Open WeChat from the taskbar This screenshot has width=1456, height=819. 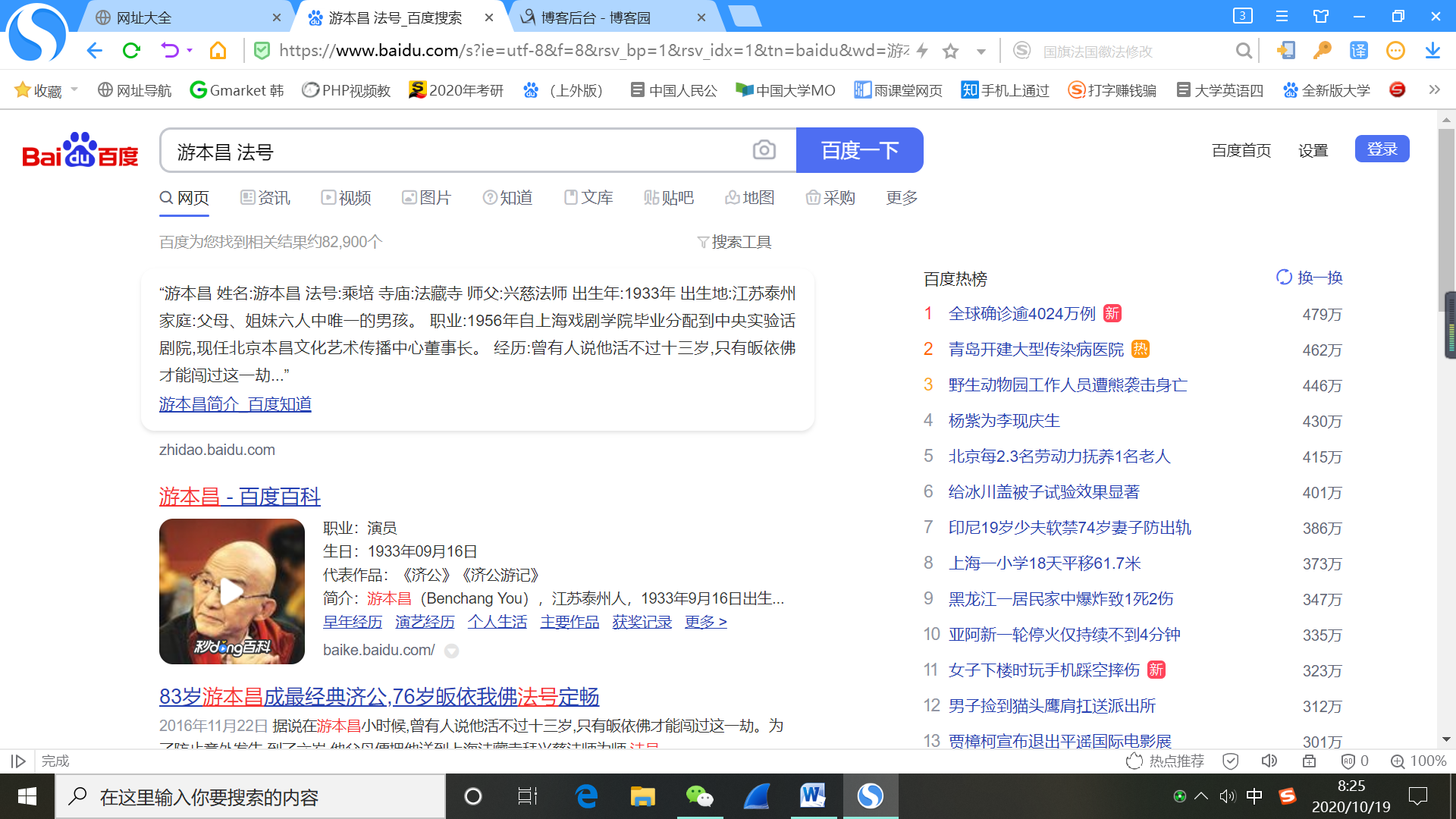pyautogui.click(x=699, y=796)
